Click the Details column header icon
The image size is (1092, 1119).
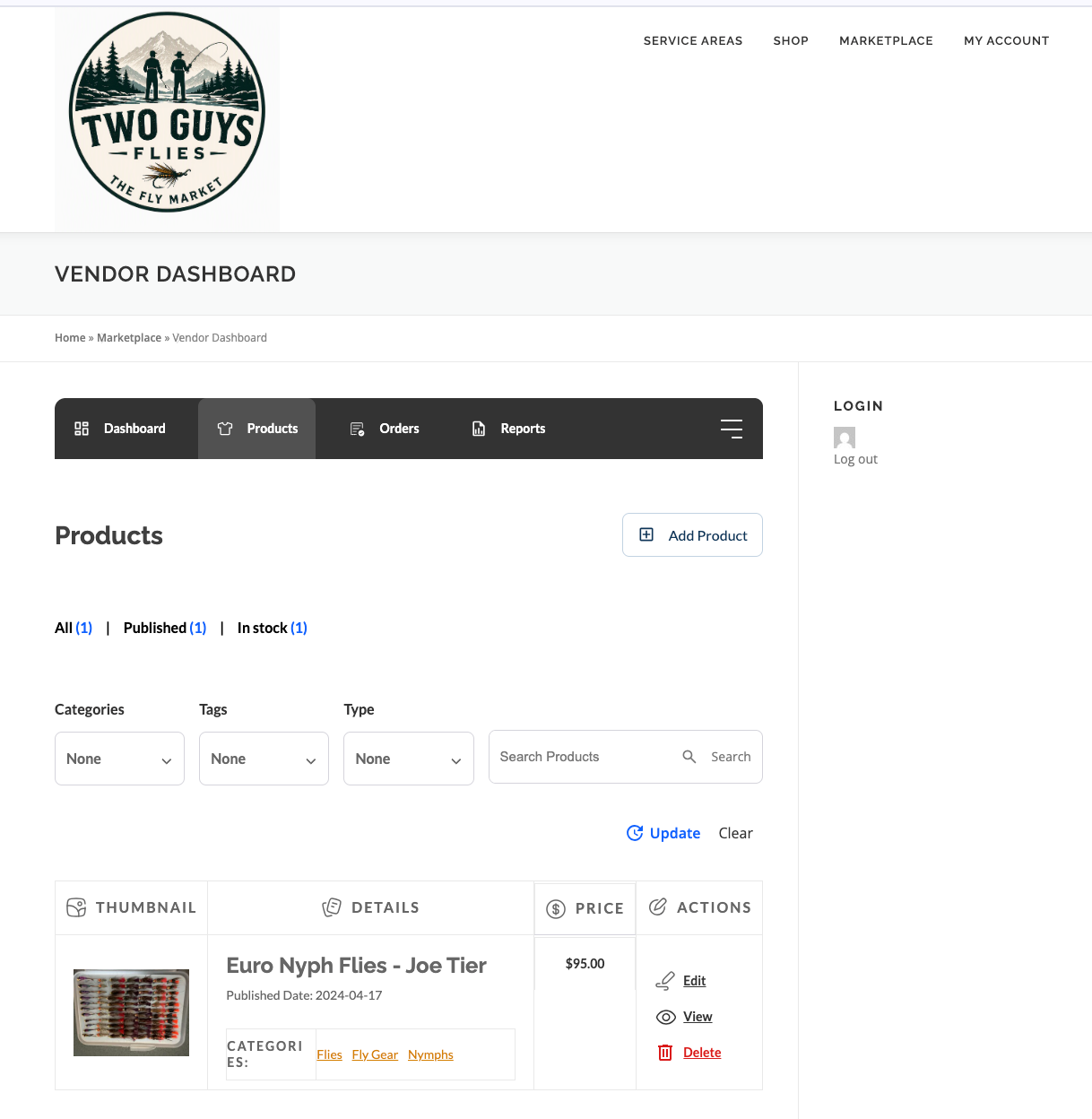coord(332,907)
